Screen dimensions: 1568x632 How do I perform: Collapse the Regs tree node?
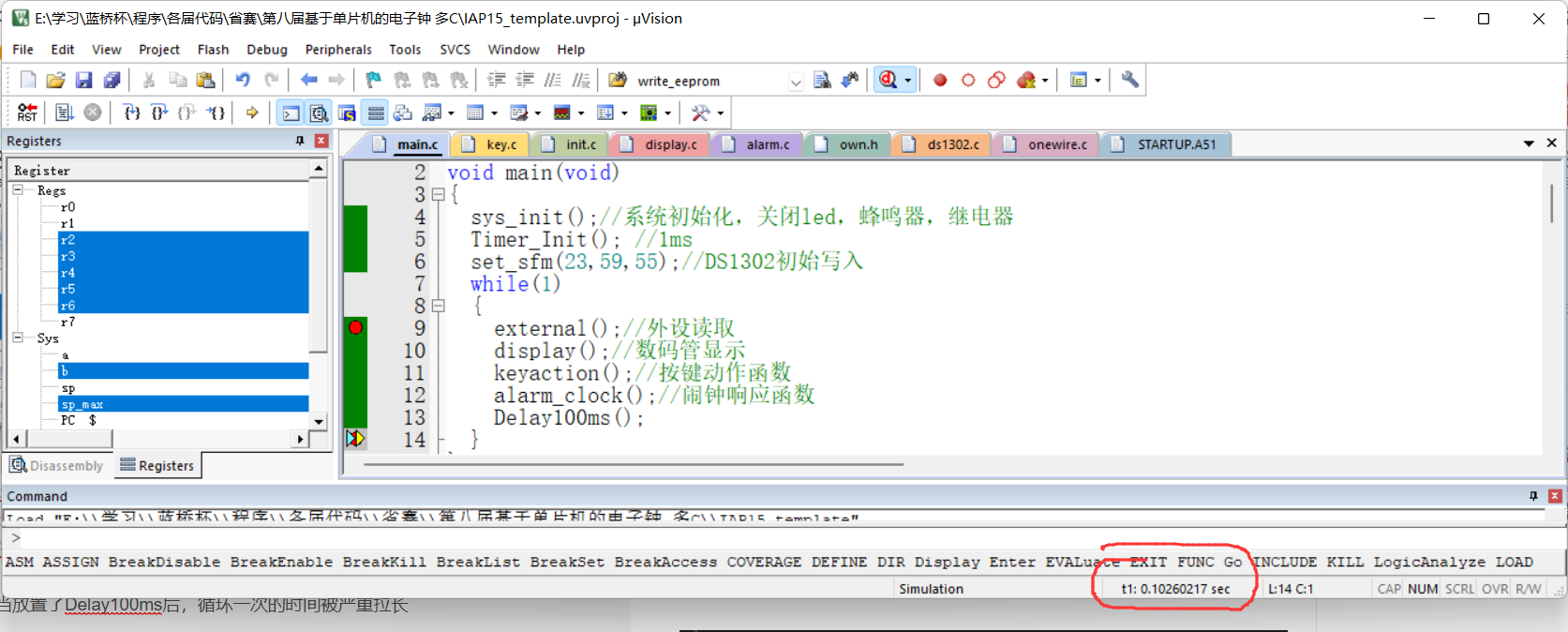(x=18, y=189)
